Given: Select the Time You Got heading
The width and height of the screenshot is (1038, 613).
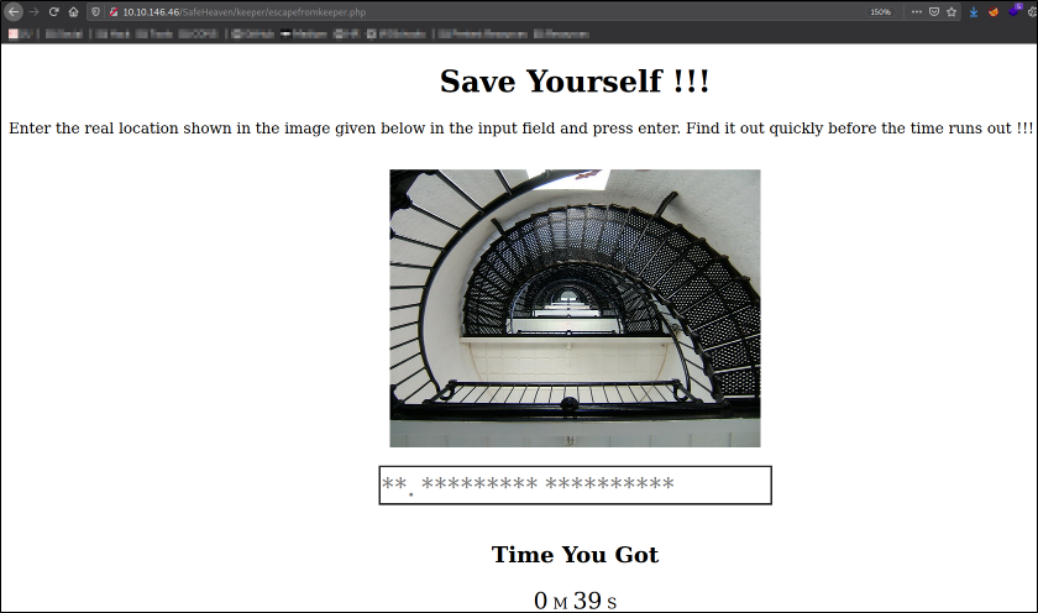Looking at the screenshot, I should [x=575, y=555].
